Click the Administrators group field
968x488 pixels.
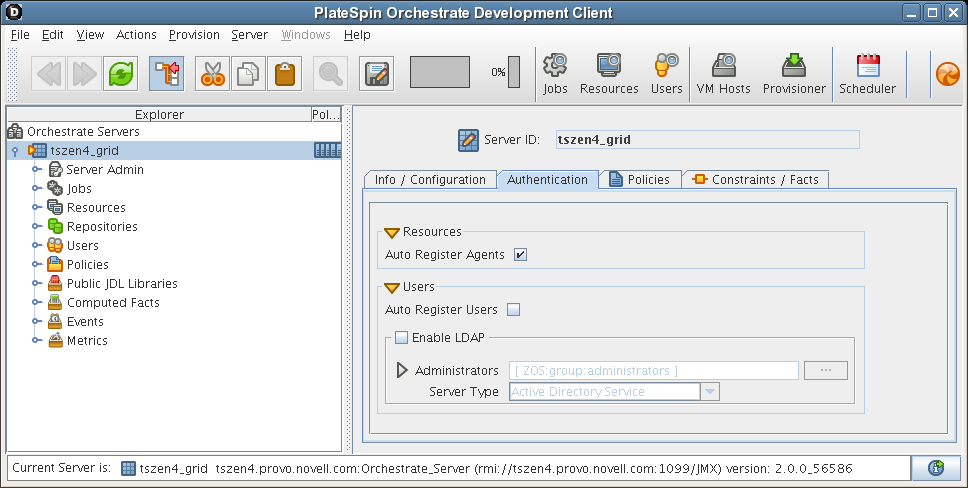(654, 371)
